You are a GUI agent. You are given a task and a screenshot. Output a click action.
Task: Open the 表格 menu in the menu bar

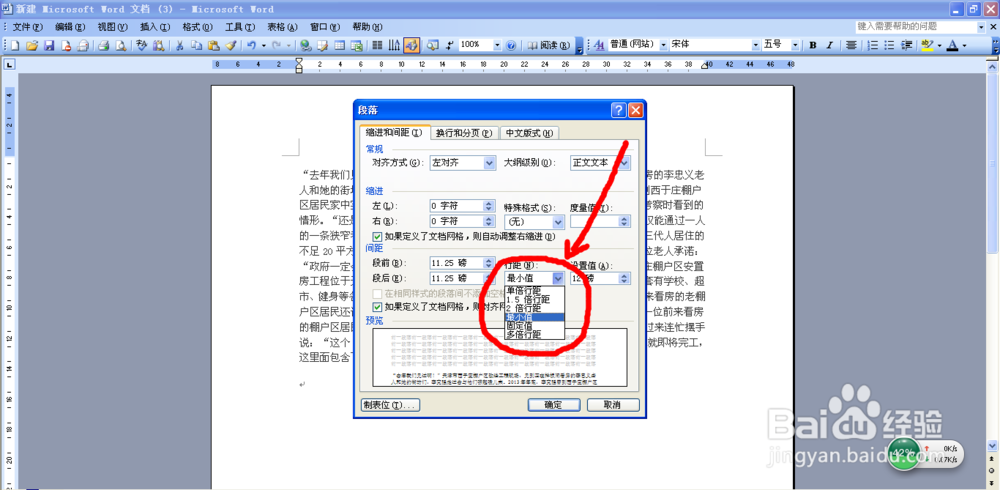pyautogui.click(x=283, y=27)
